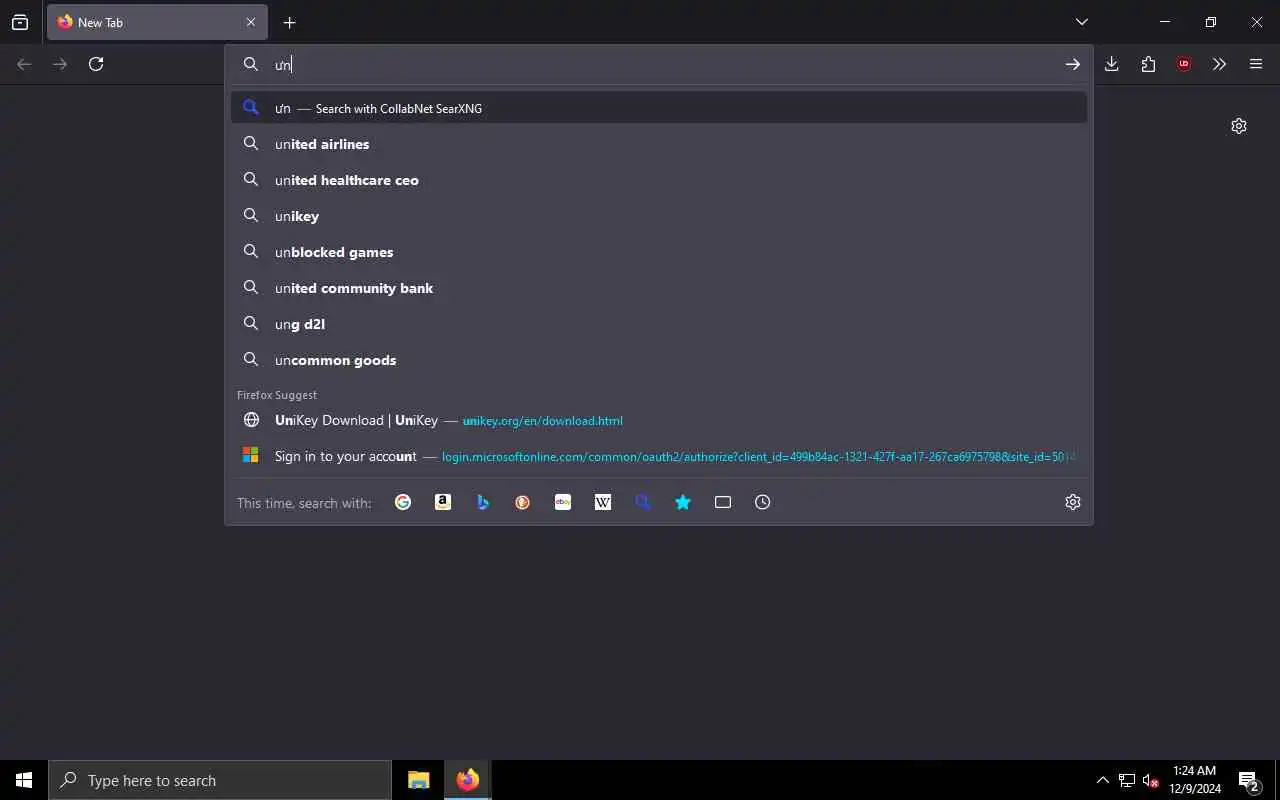Search this time with eBay
This screenshot has width=1280, height=800.
click(563, 502)
